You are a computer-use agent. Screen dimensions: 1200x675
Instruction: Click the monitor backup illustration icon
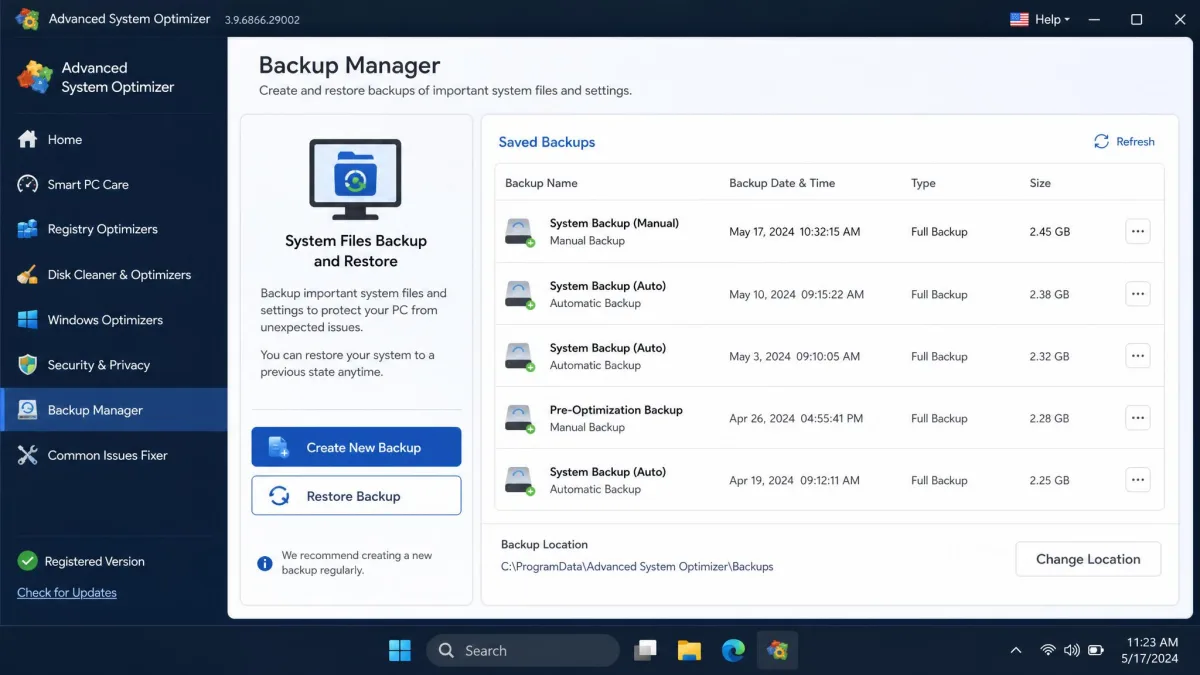point(355,180)
